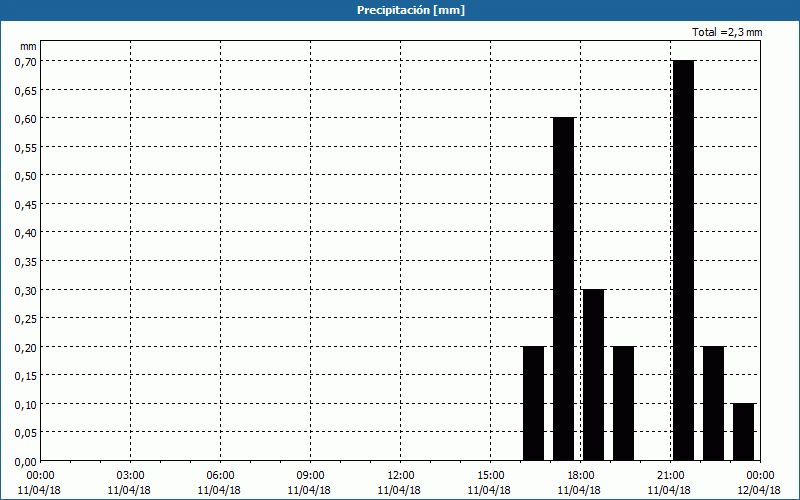Click the Precipitación [mm] title bar text
The image size is (800, 500).
pyautogui.click(x=411, y=10)
